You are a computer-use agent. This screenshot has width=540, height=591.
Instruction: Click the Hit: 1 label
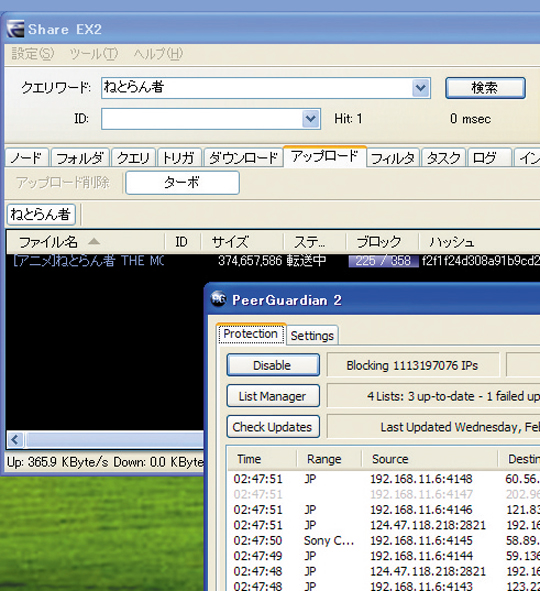[348, 119]
